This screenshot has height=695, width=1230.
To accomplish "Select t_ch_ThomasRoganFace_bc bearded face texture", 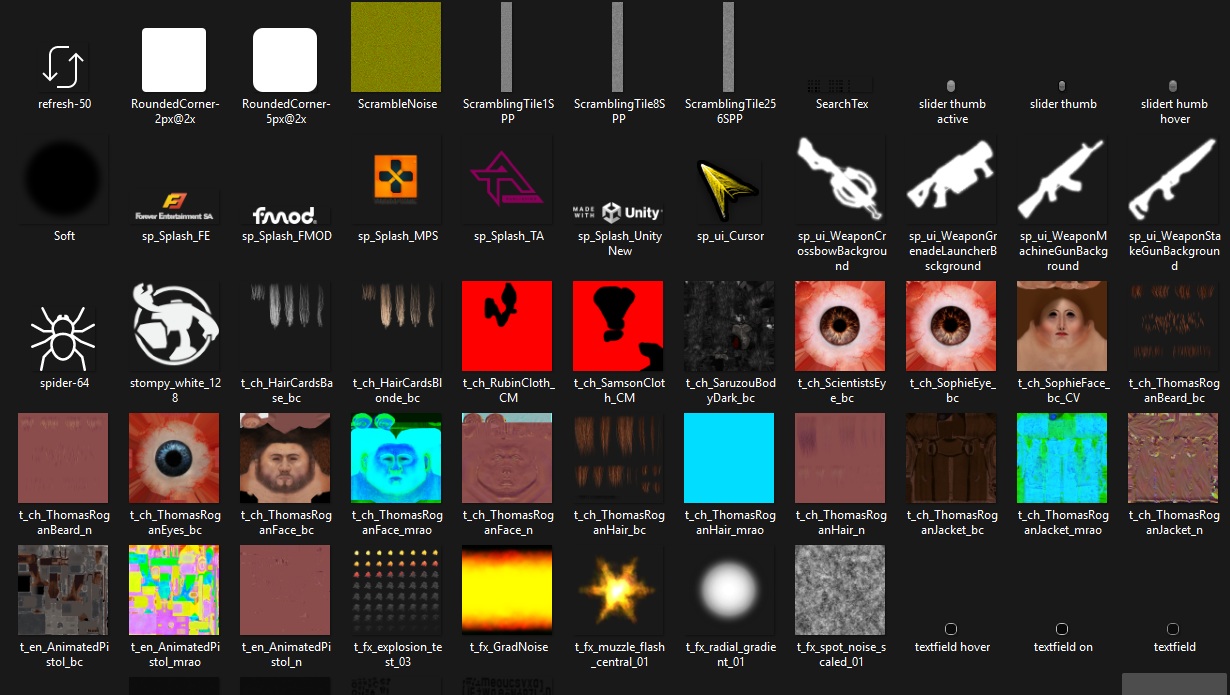I will coord(285,458).
